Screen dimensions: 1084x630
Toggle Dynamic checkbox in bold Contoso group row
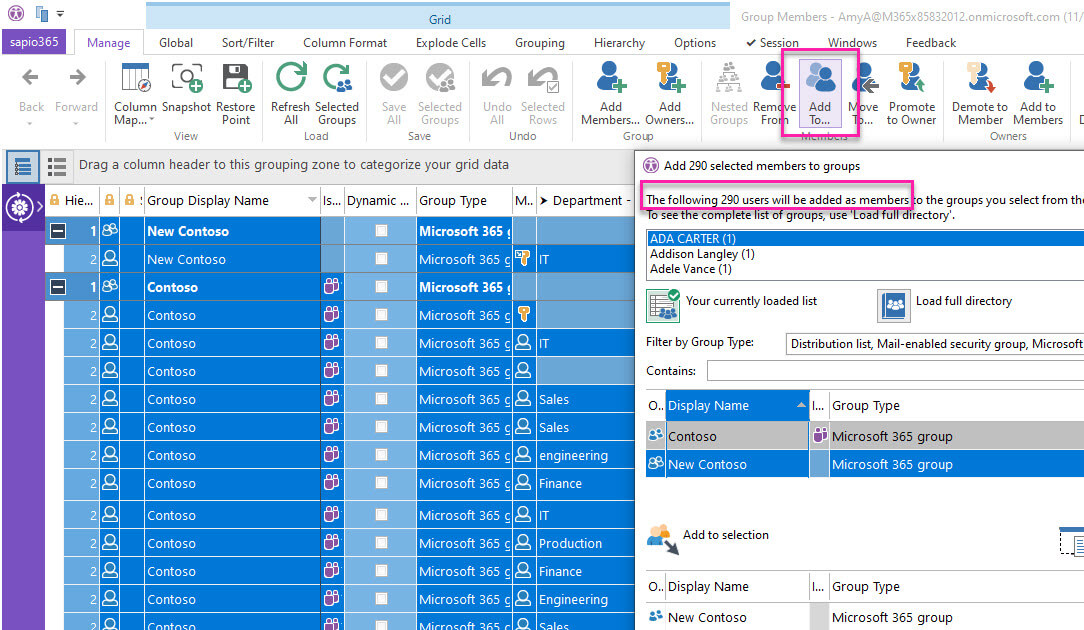pos(381,287)
